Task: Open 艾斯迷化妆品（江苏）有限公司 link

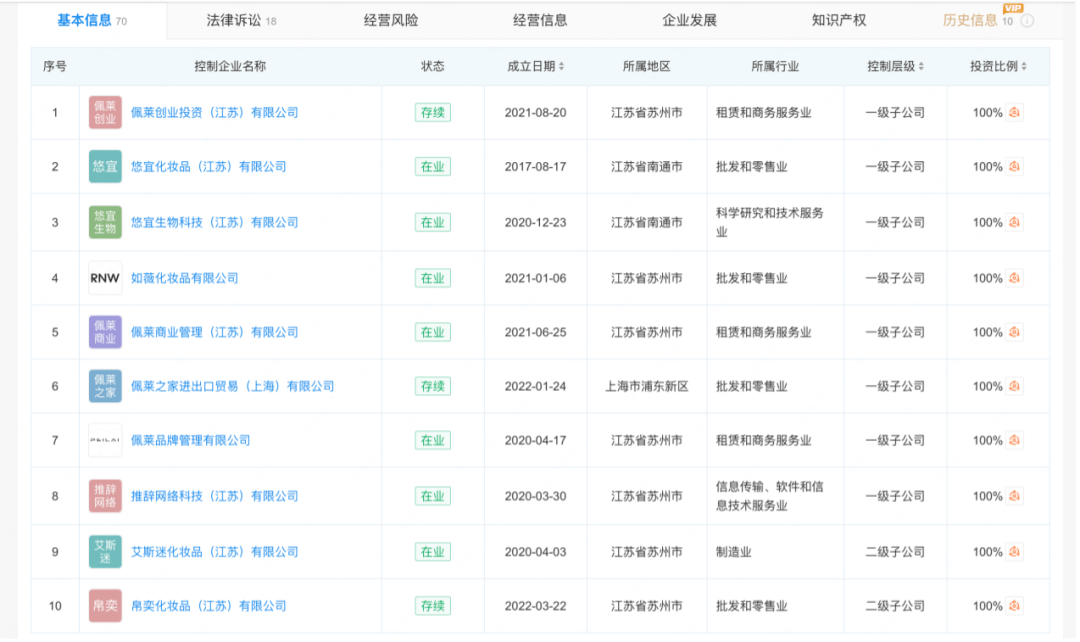Action: (x=214, y=552)
